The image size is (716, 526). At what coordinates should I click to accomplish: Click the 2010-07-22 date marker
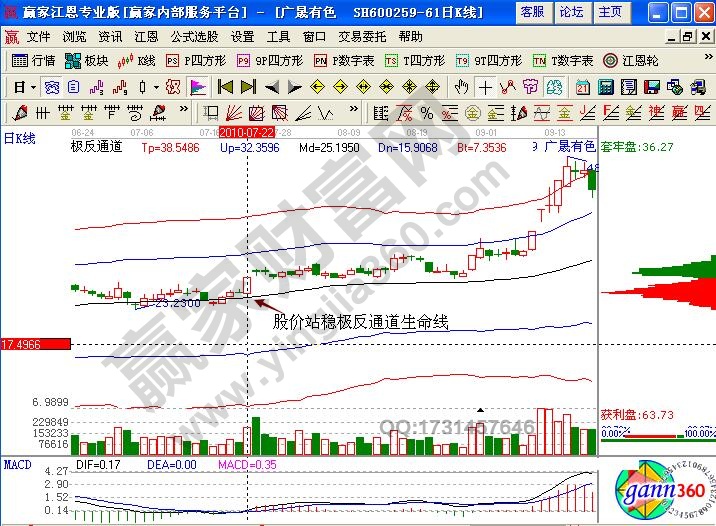(246, 131)
